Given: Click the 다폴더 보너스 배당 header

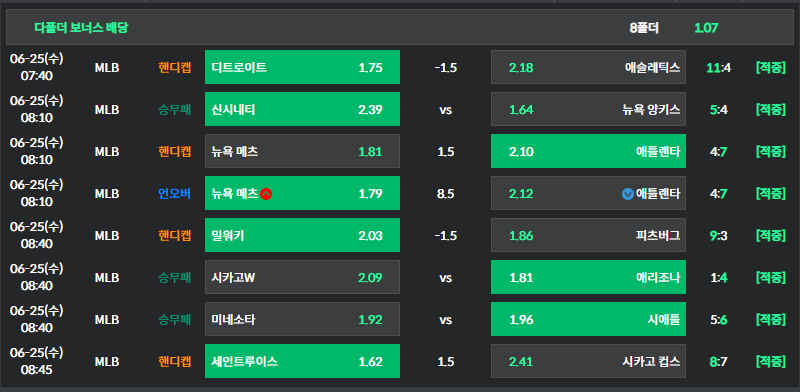Looking at the screenshot, I should click(x=81, y=28).
